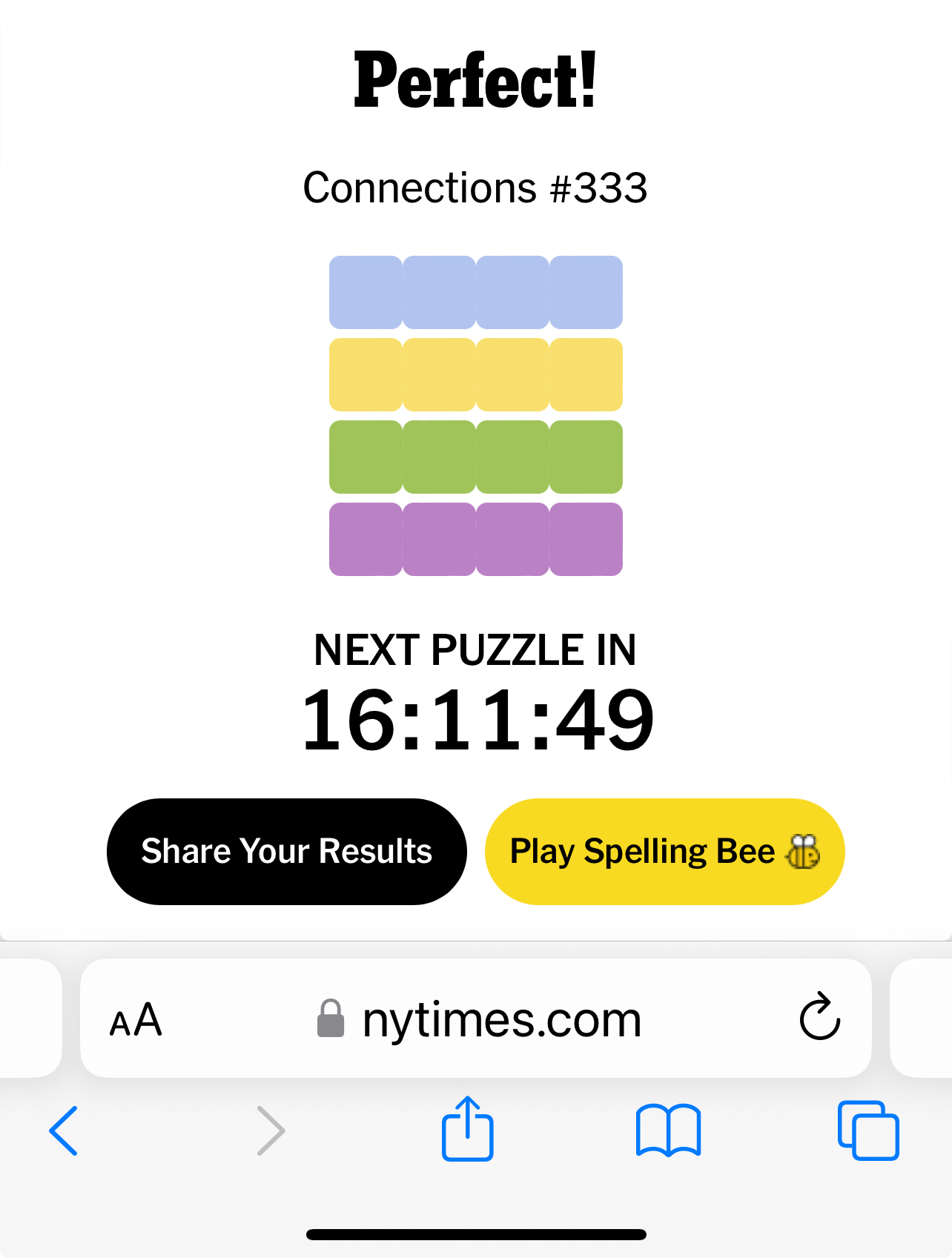
Task: Open the bookmarks book icon
Action: [x=668, y=1130]
